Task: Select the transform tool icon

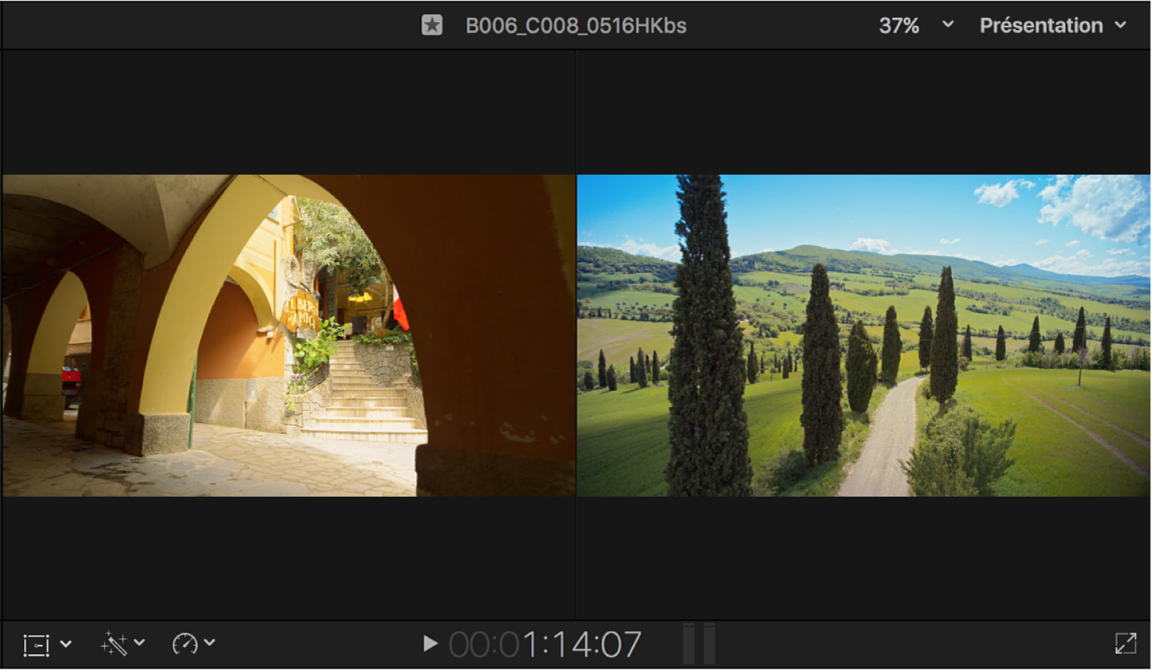Action: click(x=36, y=645)
